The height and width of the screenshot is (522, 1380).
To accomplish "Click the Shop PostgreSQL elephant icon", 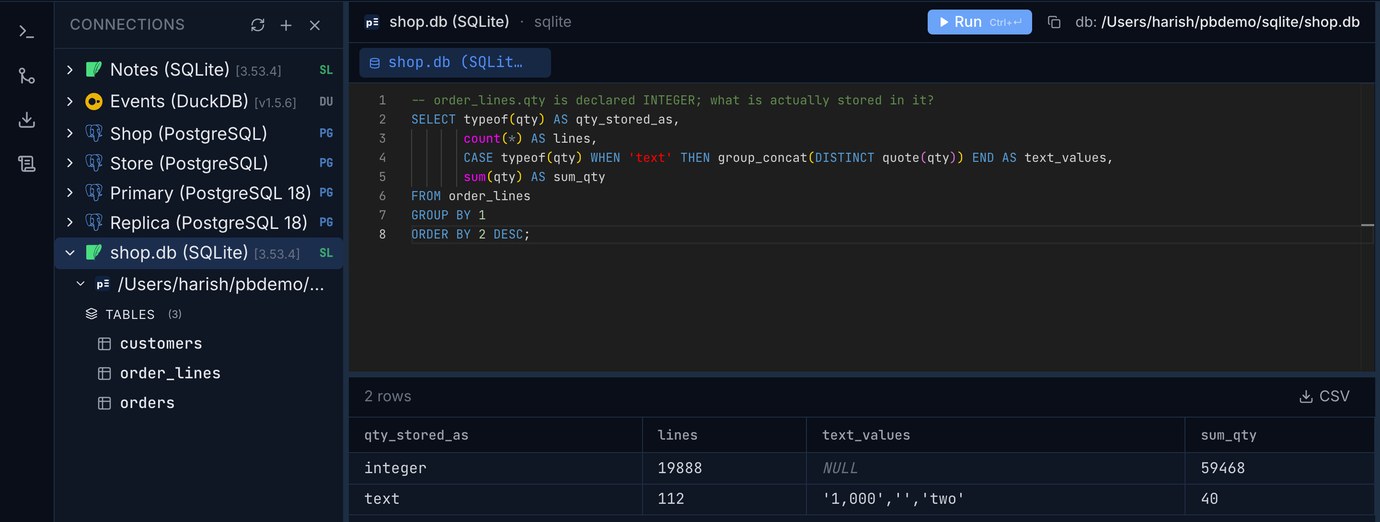I will [94, 133].
